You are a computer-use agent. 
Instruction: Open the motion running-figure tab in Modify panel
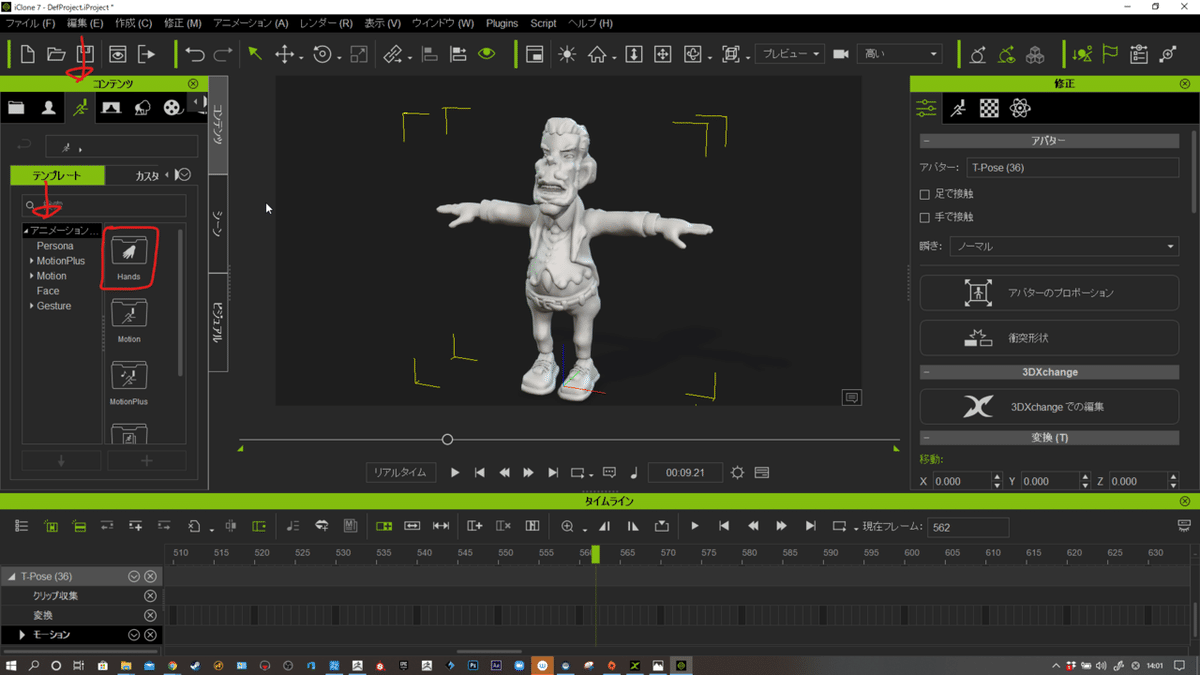pos(958,108)
